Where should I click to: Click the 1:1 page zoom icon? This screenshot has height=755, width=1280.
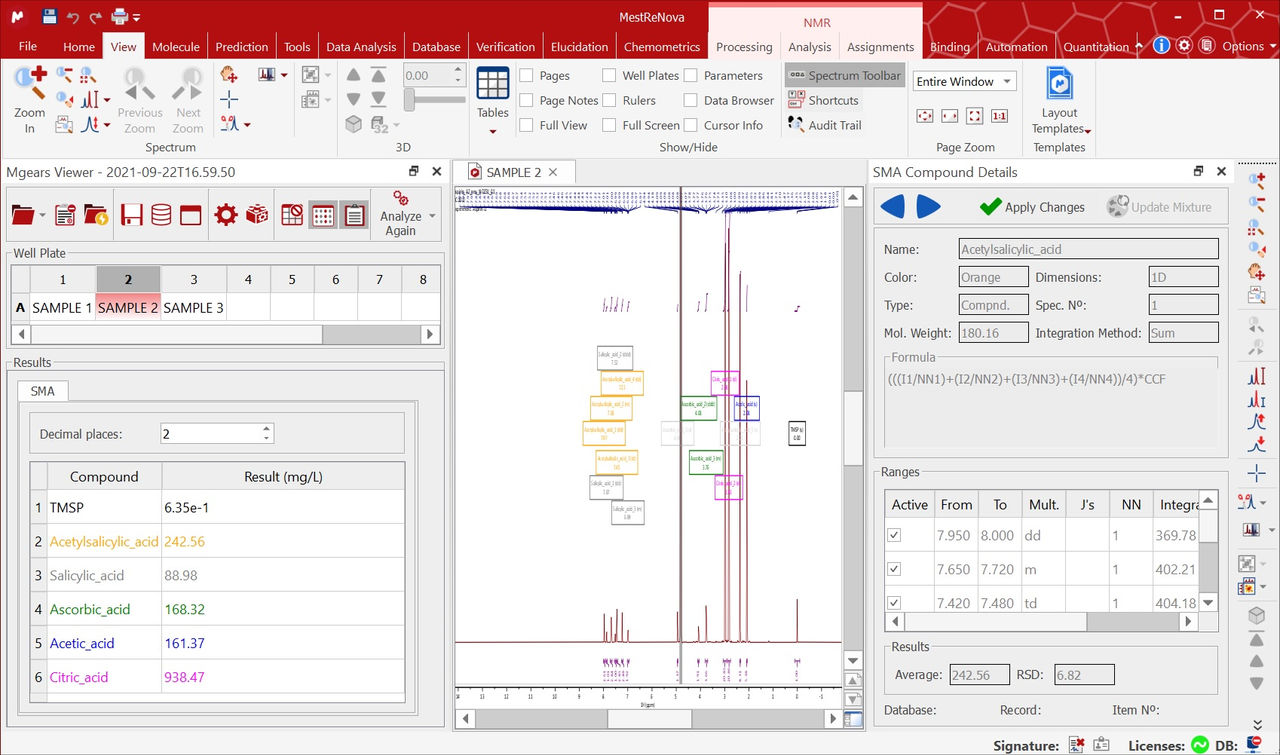(x=999, y=116)
